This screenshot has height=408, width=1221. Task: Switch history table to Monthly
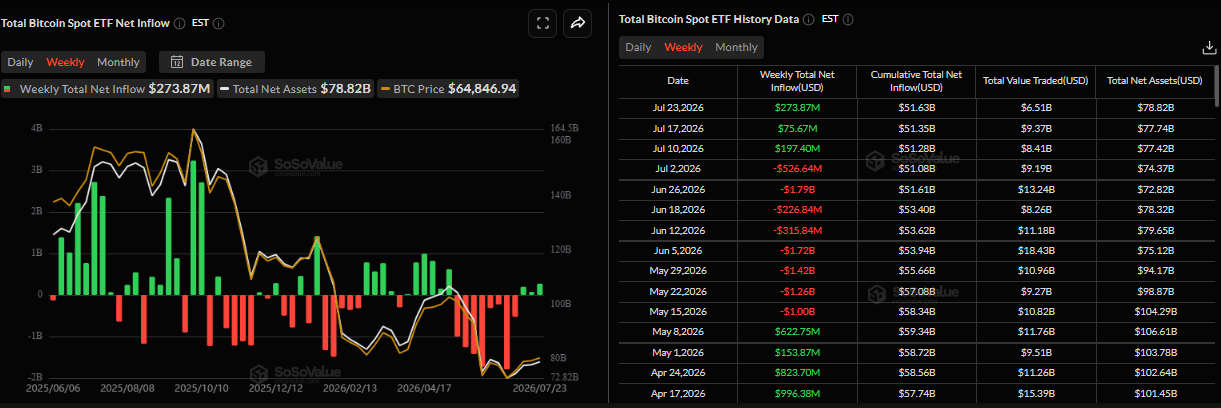[x=736, y=47]
